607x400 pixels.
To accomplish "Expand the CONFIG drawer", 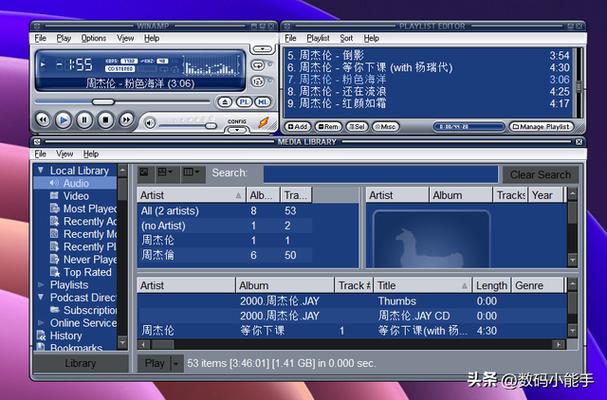I will [x=237, y=130].
